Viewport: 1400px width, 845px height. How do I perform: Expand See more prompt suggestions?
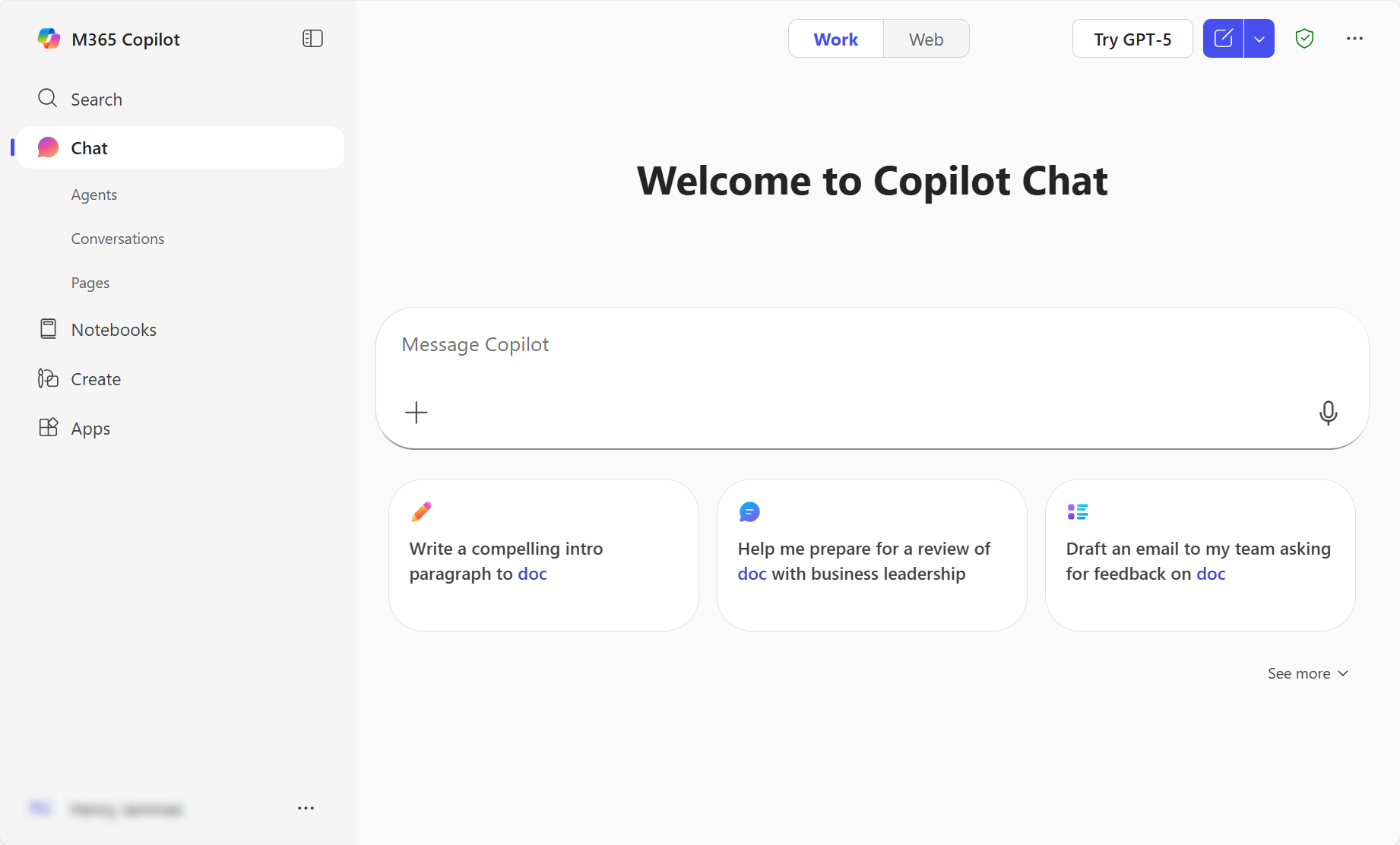pyautogui.click(x=1307, y=673)
